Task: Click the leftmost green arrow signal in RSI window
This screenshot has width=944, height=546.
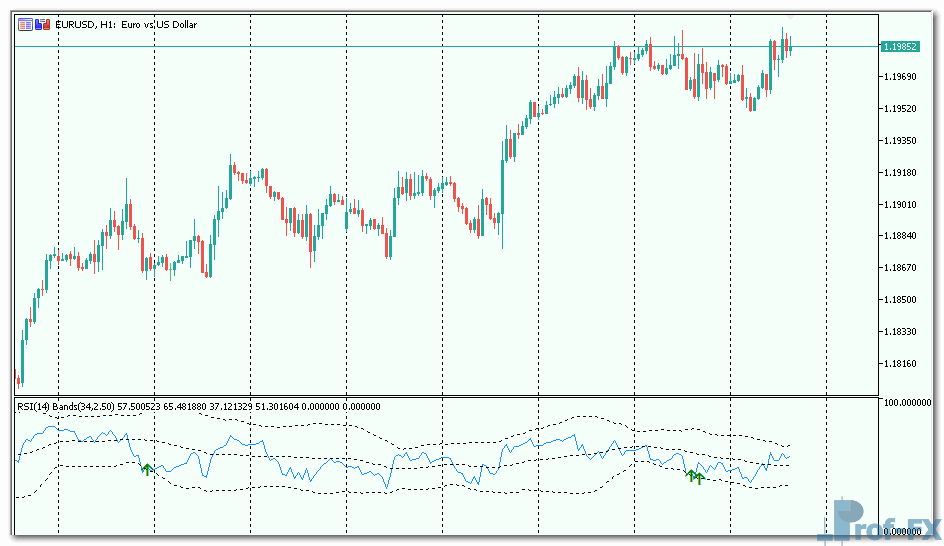Action: pyautogui.click(x=146, y=468)
